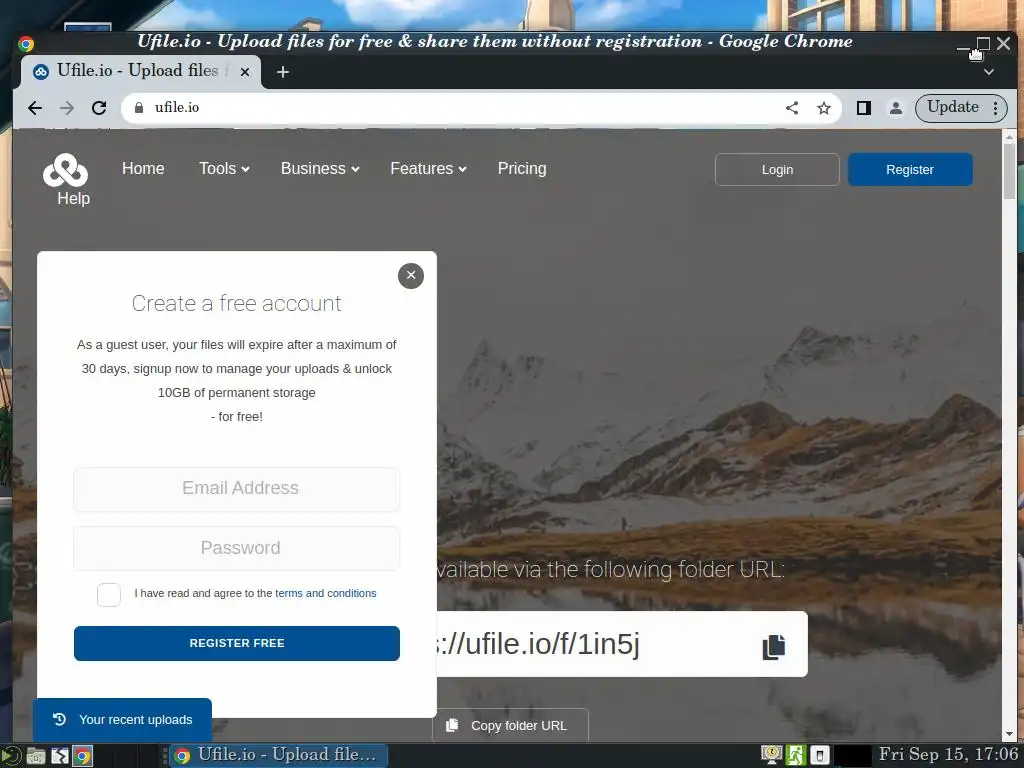Click the Copy folder URL button
Screen dimensions: 1024x768
click(510, 726)
